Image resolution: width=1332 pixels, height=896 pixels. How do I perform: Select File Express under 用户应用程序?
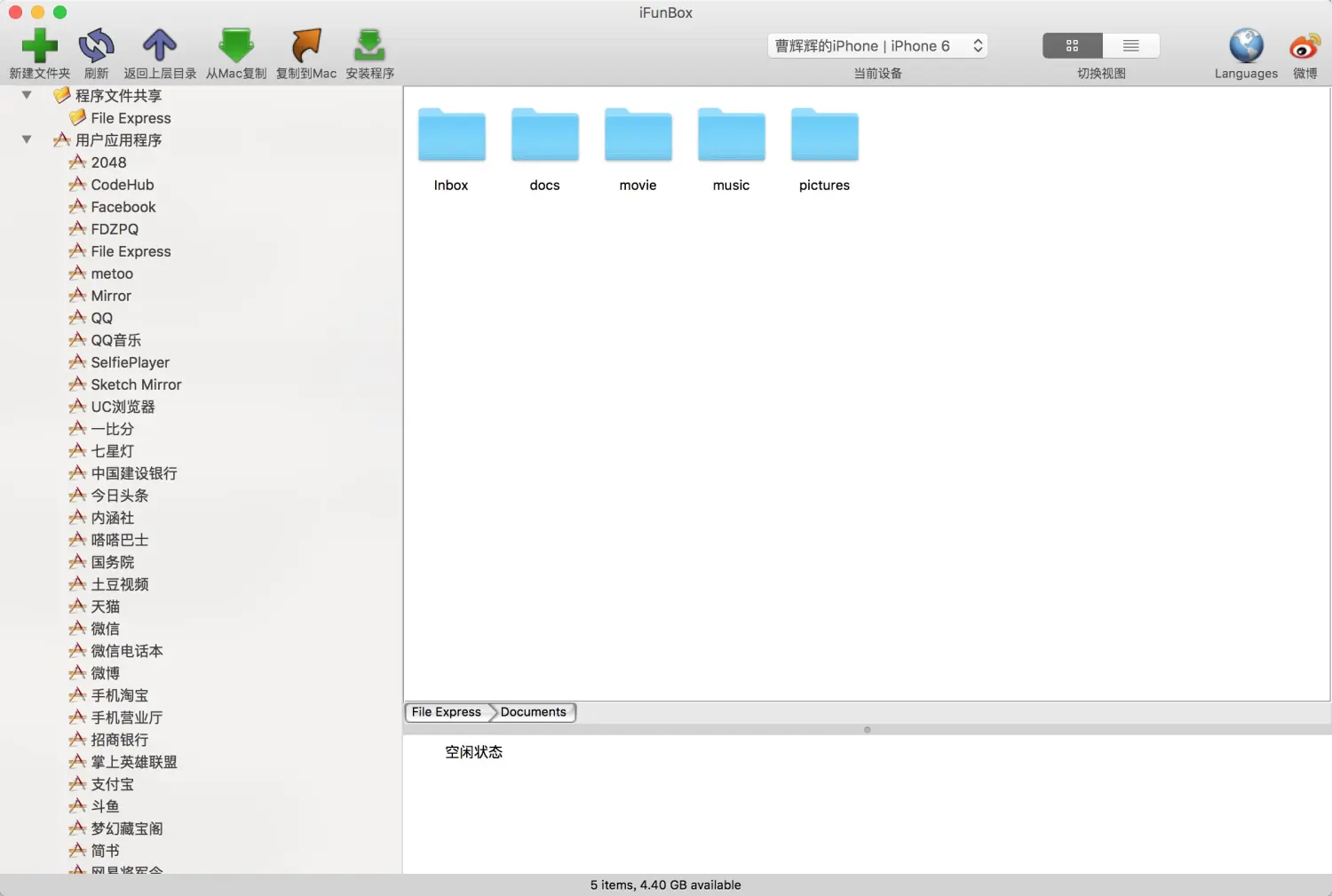120,251
